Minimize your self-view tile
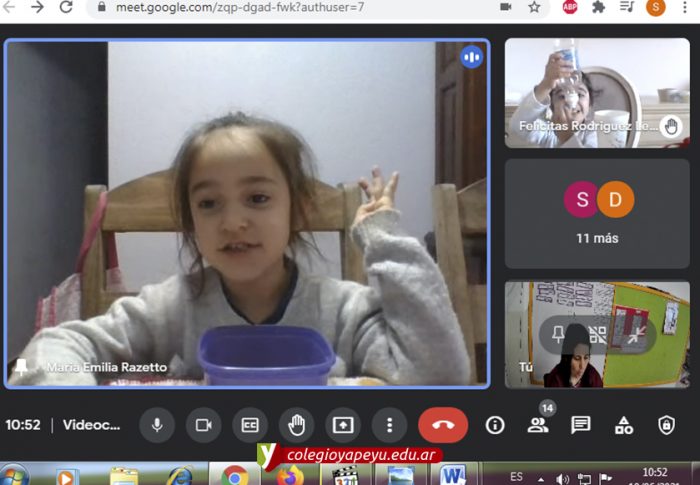This screenshot has width=700, height=485. click(637, 335)
